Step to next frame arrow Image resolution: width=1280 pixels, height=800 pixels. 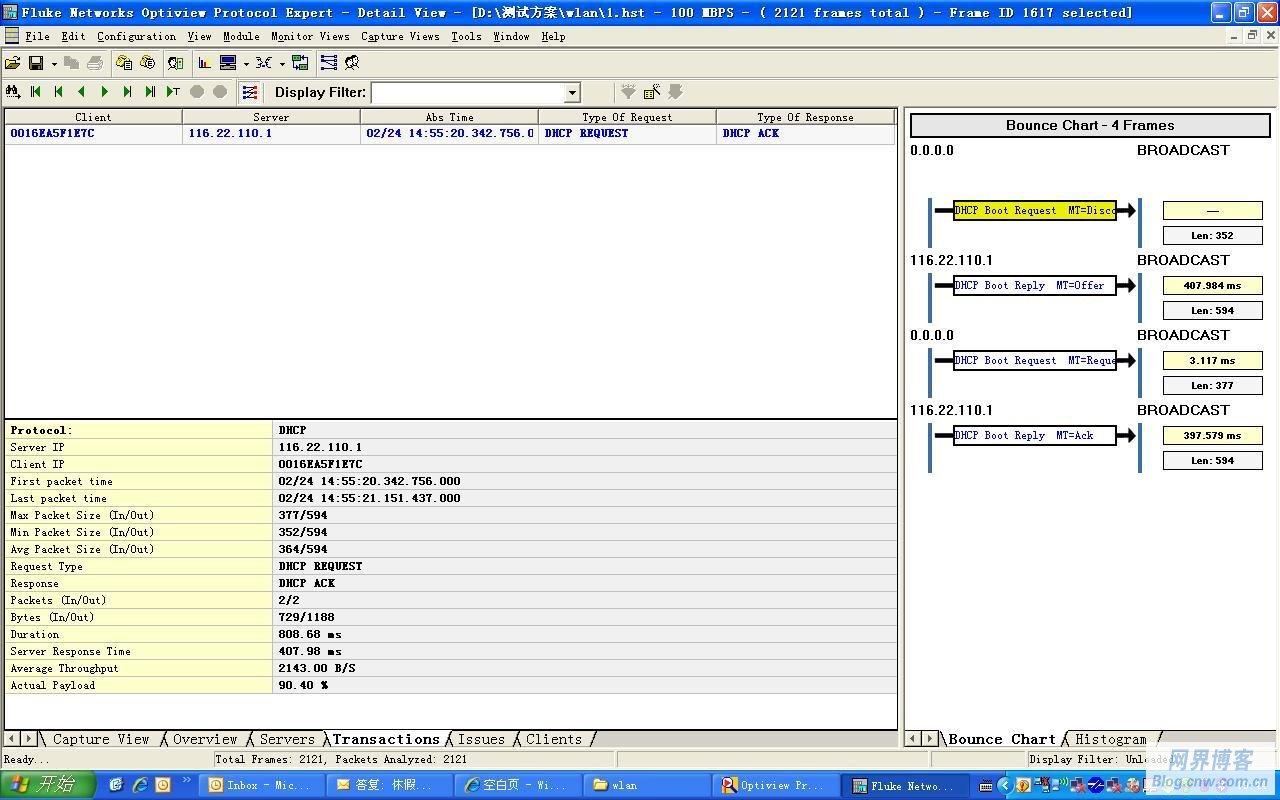105,92
